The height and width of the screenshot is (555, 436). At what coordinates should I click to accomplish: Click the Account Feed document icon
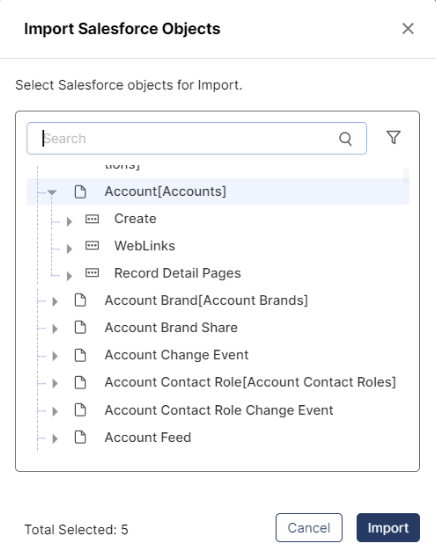80,437
